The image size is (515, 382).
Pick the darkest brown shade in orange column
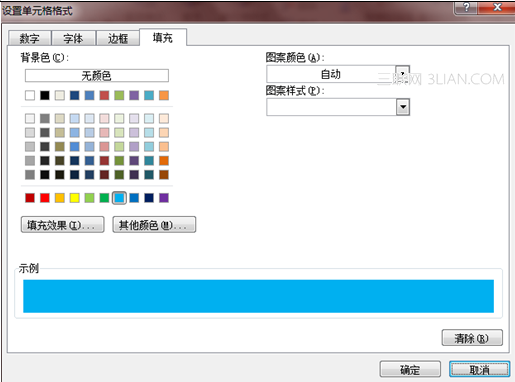pos(164,175)
